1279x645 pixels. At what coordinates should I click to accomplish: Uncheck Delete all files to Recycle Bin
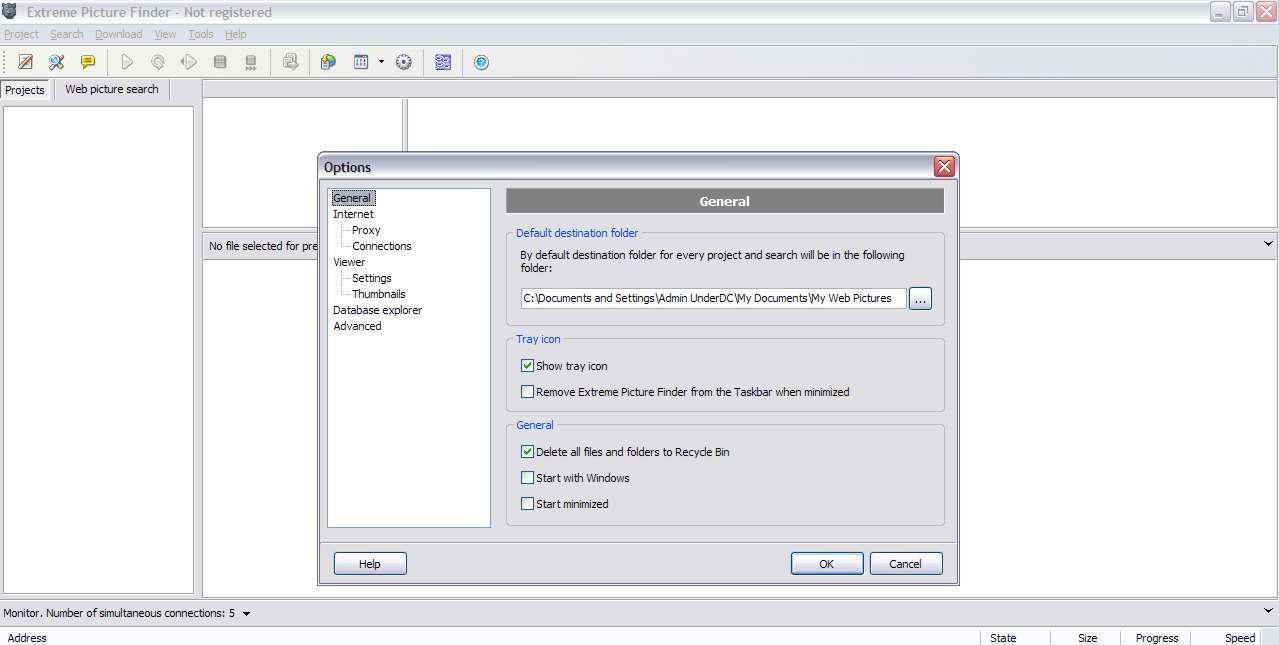click(527, 452)
